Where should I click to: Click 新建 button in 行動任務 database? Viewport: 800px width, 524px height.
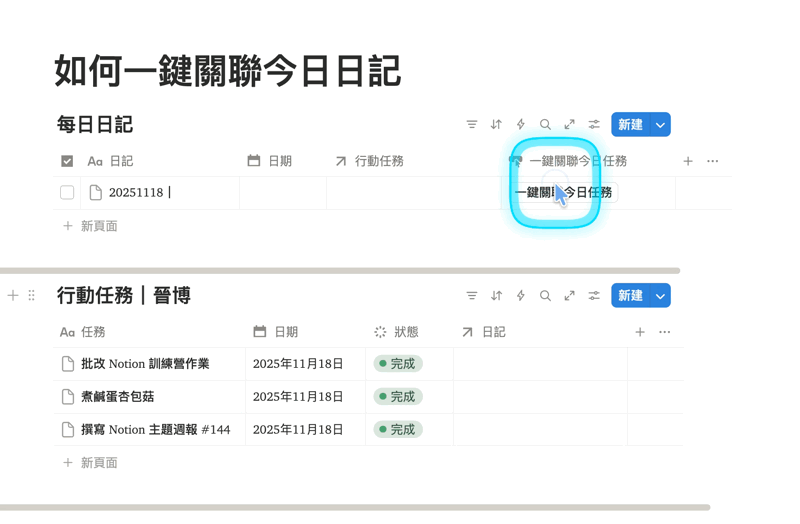click(x=630, y=296)
